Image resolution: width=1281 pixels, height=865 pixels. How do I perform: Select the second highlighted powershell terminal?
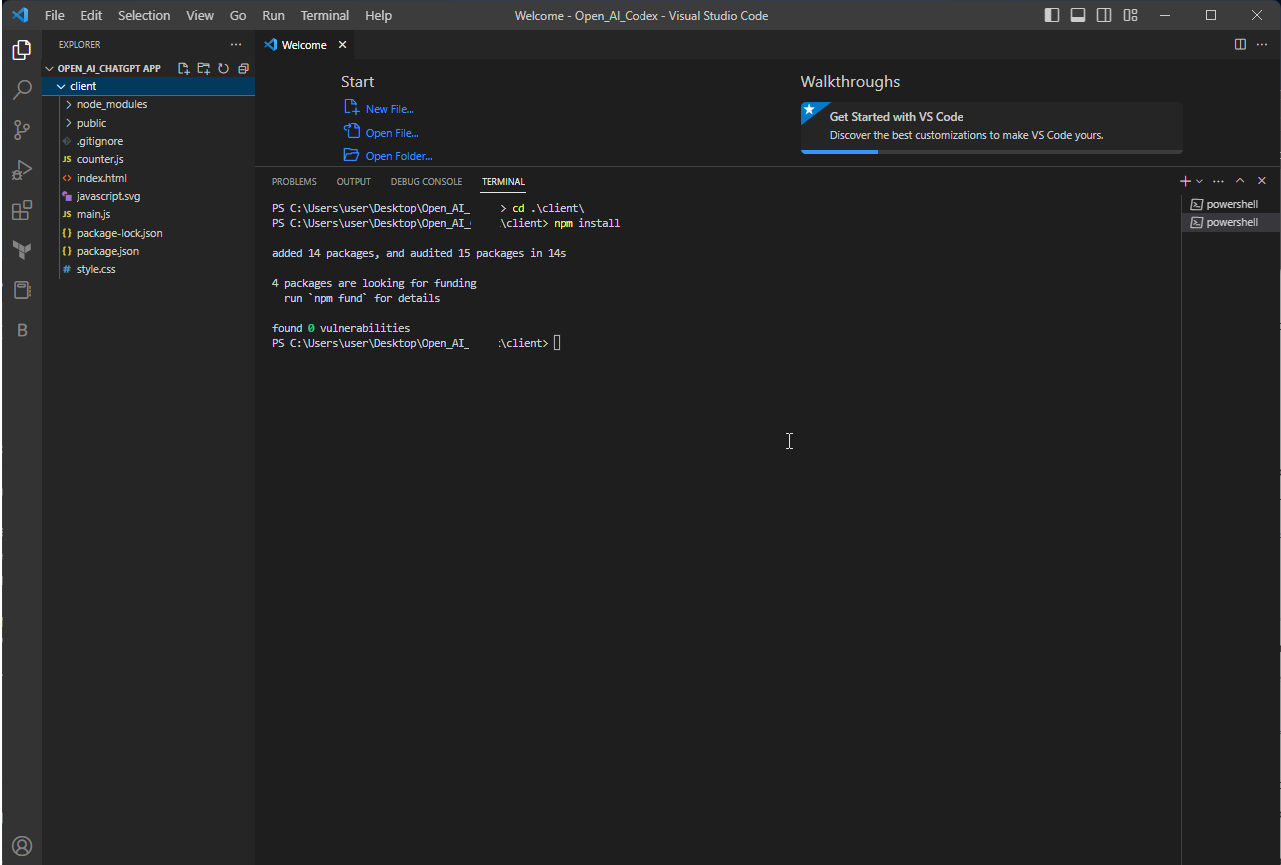(1231, 222)
